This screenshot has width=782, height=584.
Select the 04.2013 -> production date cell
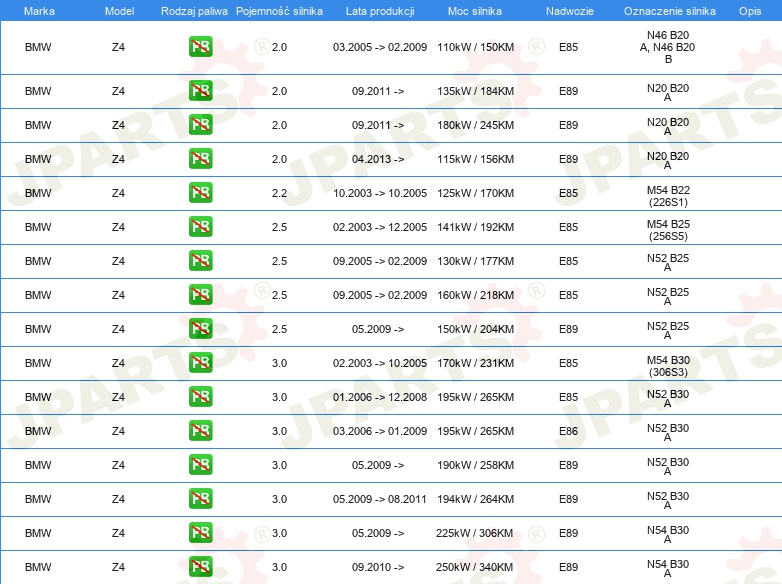click(378, 159)
